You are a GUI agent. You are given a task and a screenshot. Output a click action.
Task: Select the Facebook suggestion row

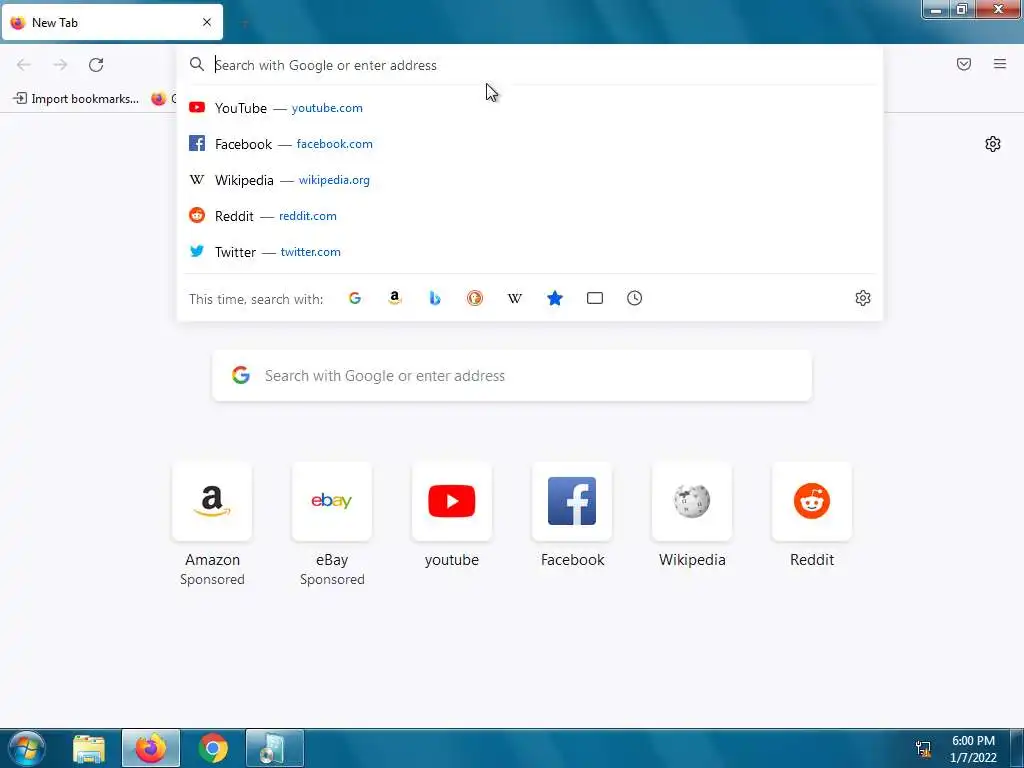point(530,144)
